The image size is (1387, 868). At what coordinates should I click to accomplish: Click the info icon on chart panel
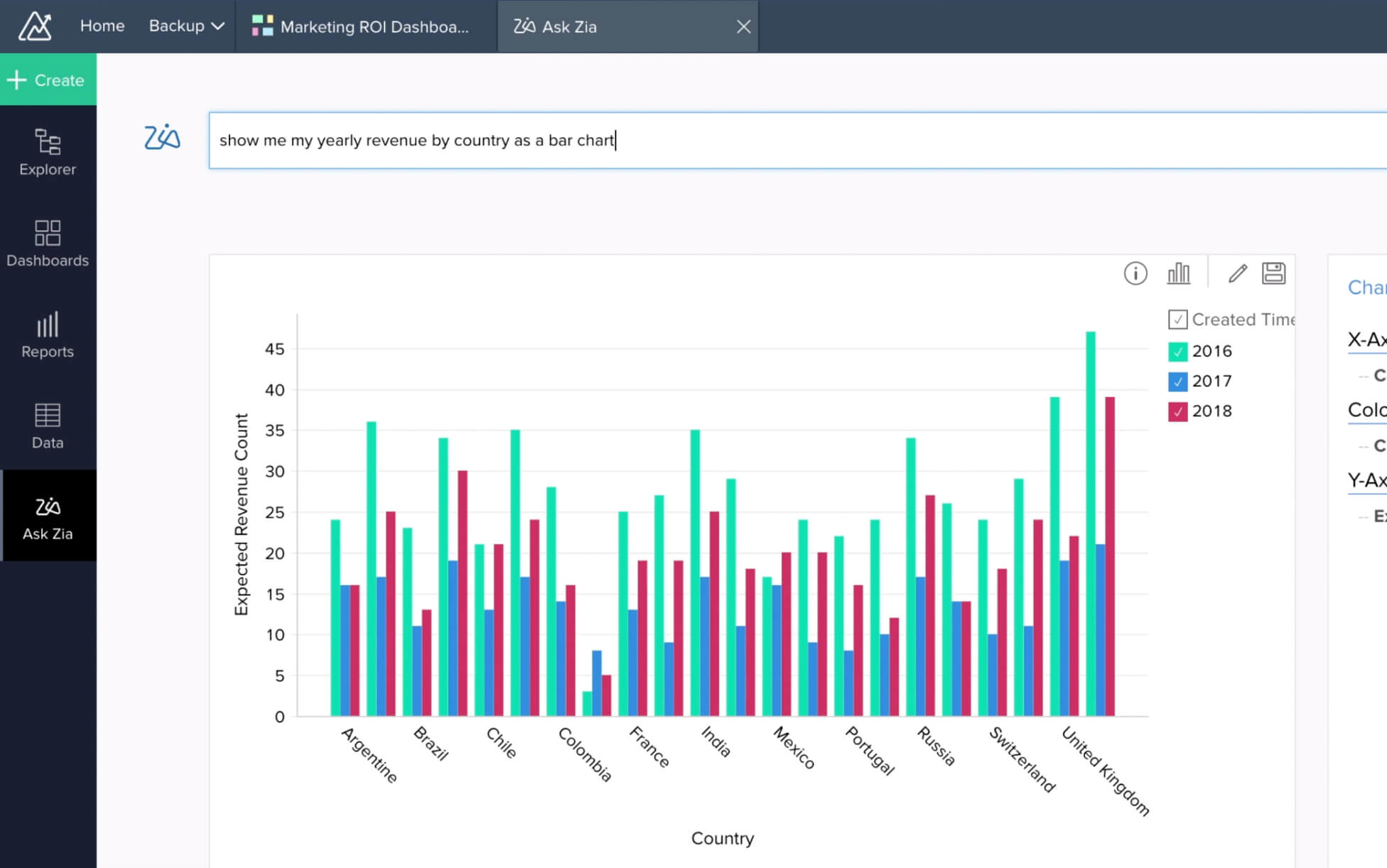pos(1135,274)
